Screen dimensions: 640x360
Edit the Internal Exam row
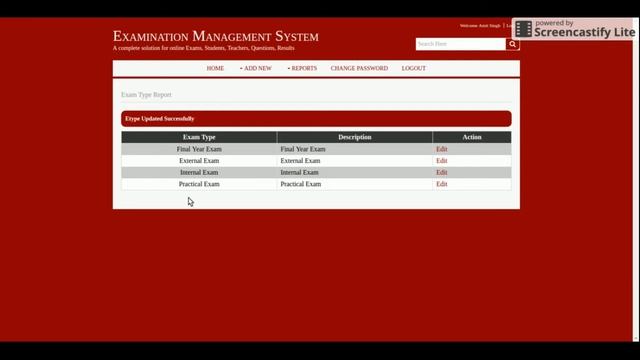442,172
